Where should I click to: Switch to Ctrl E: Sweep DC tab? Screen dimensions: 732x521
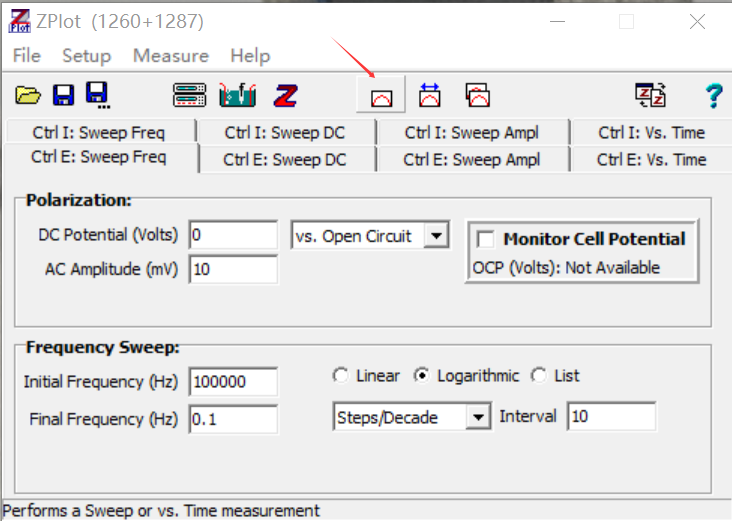[x=284, y=160]
